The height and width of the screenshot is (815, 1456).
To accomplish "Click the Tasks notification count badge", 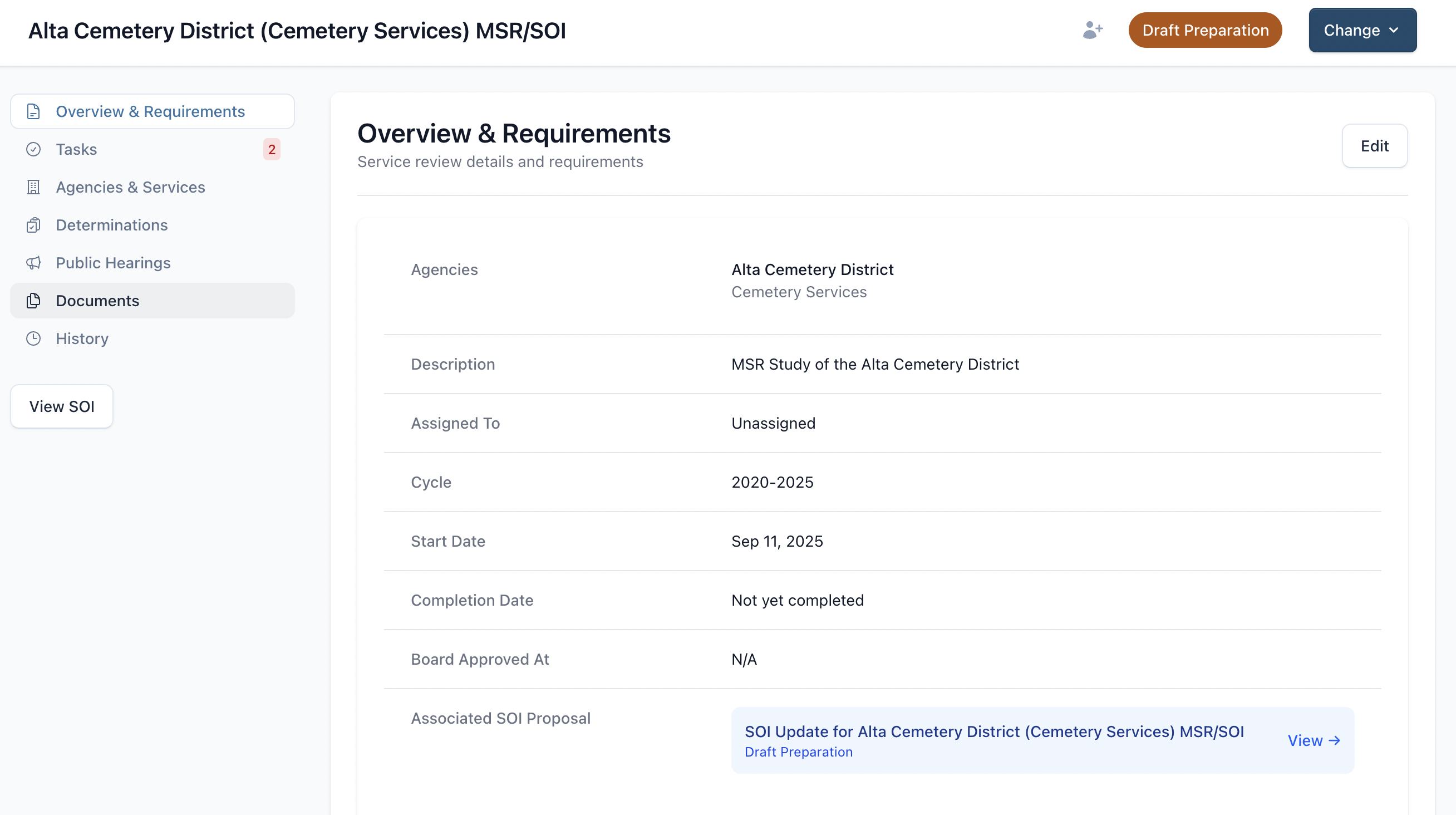I will [x=271, y=149].
